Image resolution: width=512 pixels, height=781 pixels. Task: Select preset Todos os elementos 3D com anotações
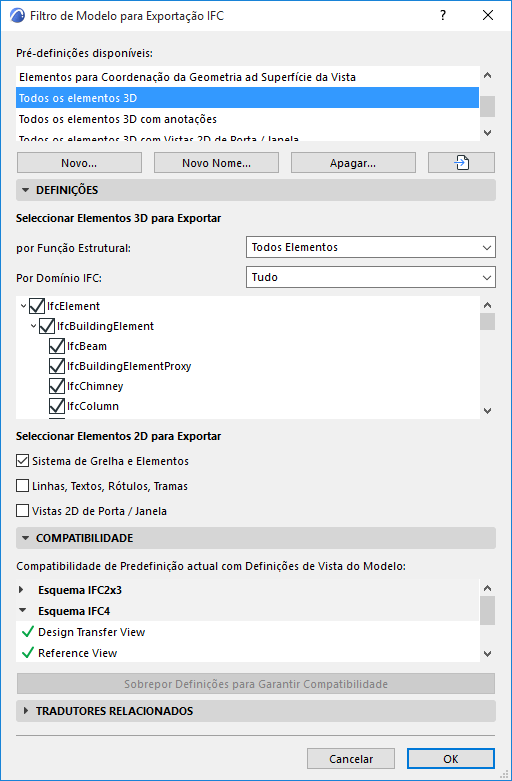coord(248,119)
